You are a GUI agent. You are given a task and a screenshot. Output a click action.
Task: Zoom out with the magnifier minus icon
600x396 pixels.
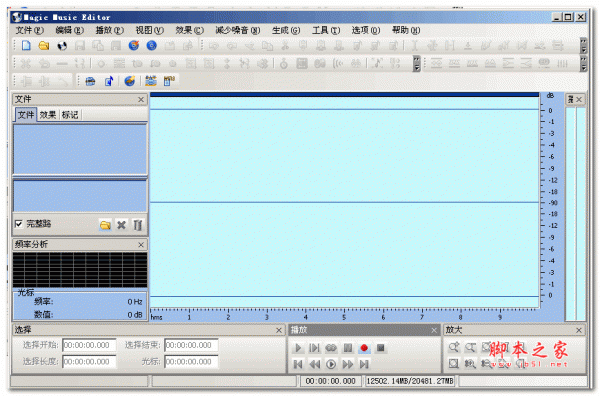[x=470, y=347]
